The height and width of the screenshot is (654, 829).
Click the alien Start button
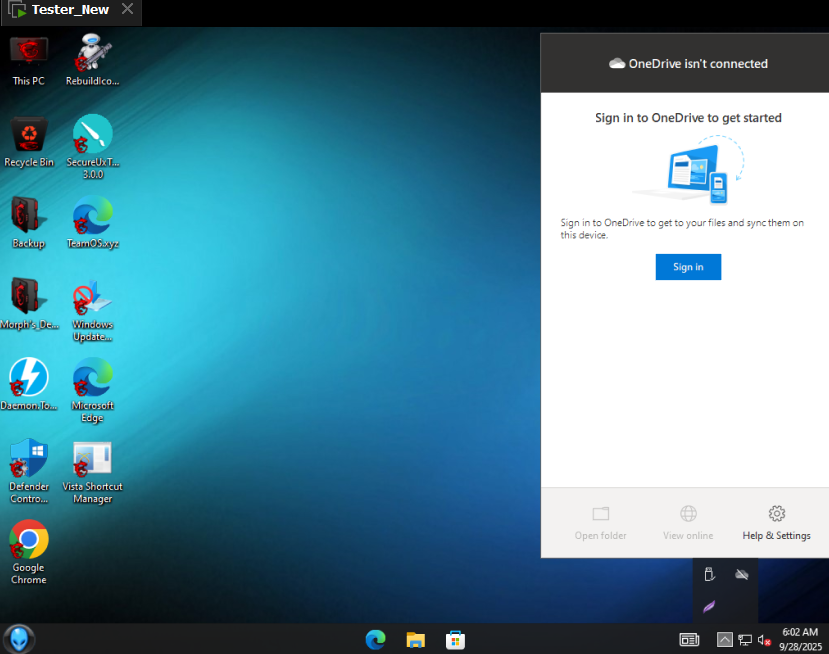point(19,638)
